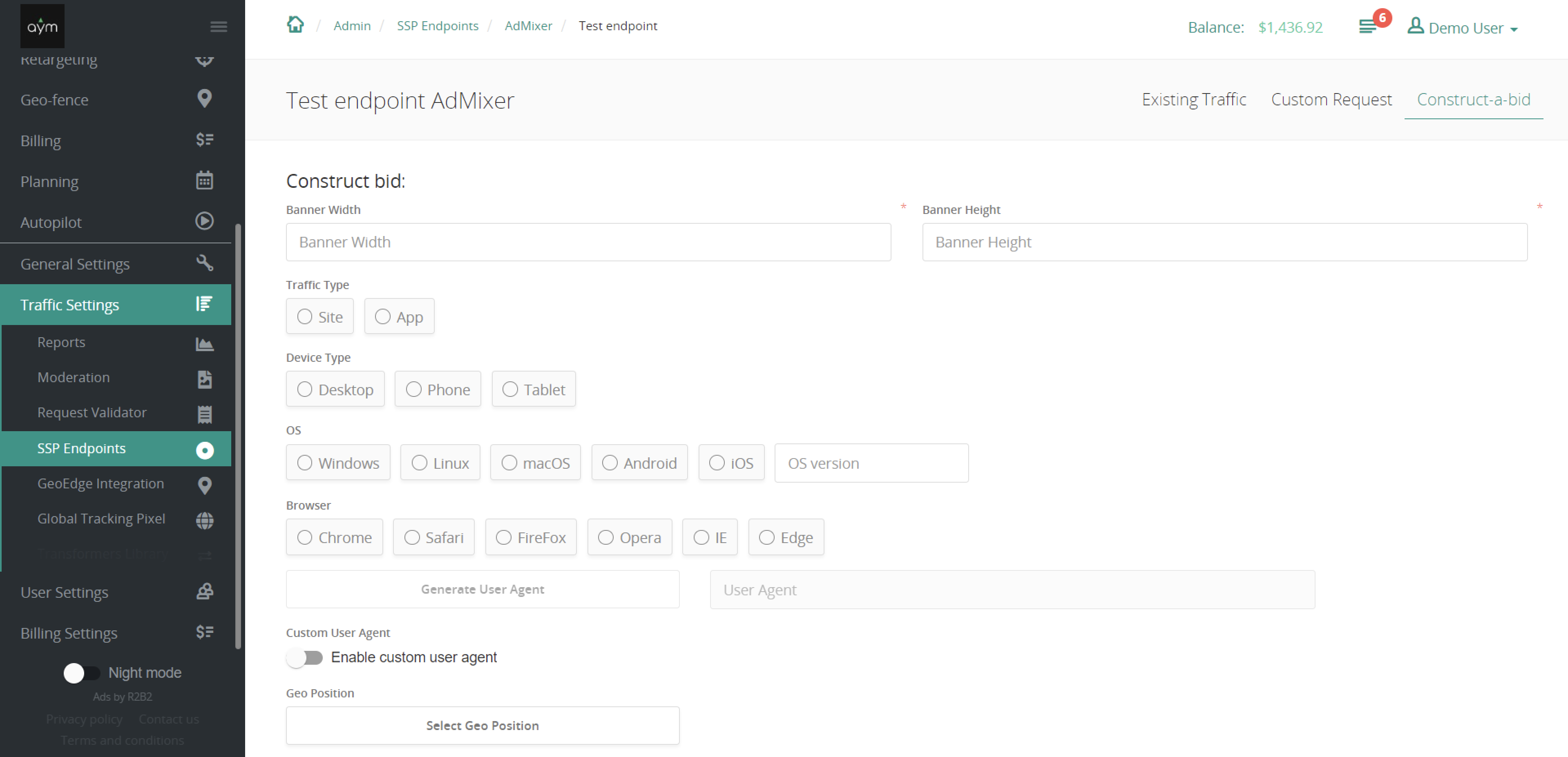This screenshot has width=1568, height=757.
Task: Switch to Construct-a-bid tab
Action: pyautogui.click(x=1473, y=99)
